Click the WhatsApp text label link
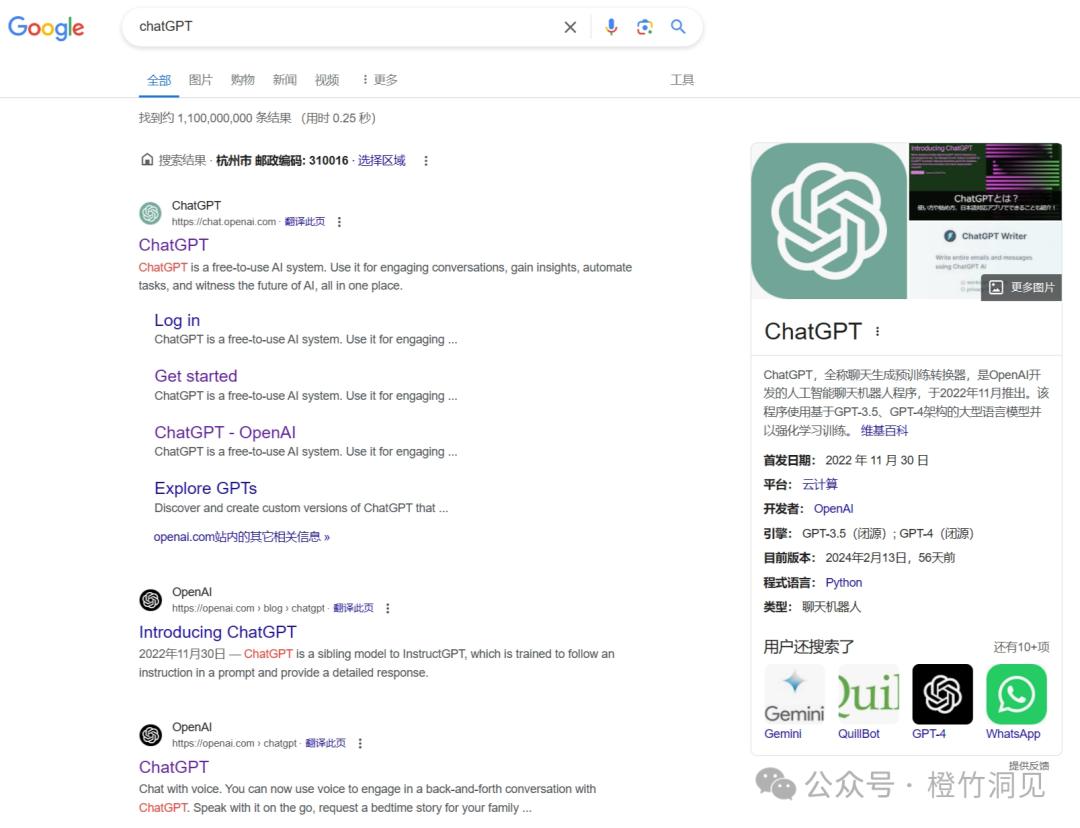Viewport: 1080px width, 828px height. [1013, 734]
